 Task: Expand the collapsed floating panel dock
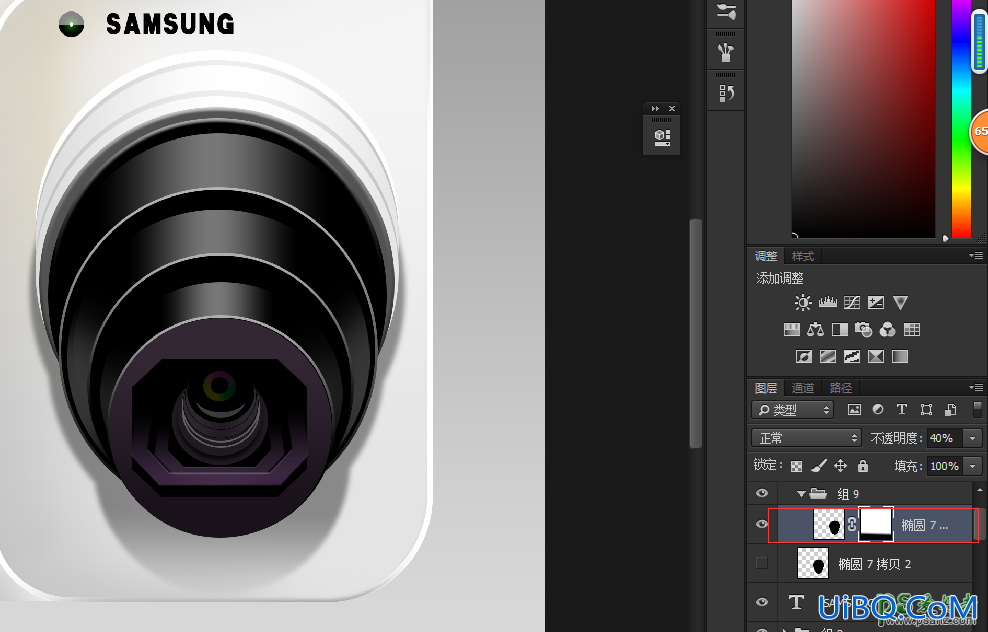[x=655, y=108]
